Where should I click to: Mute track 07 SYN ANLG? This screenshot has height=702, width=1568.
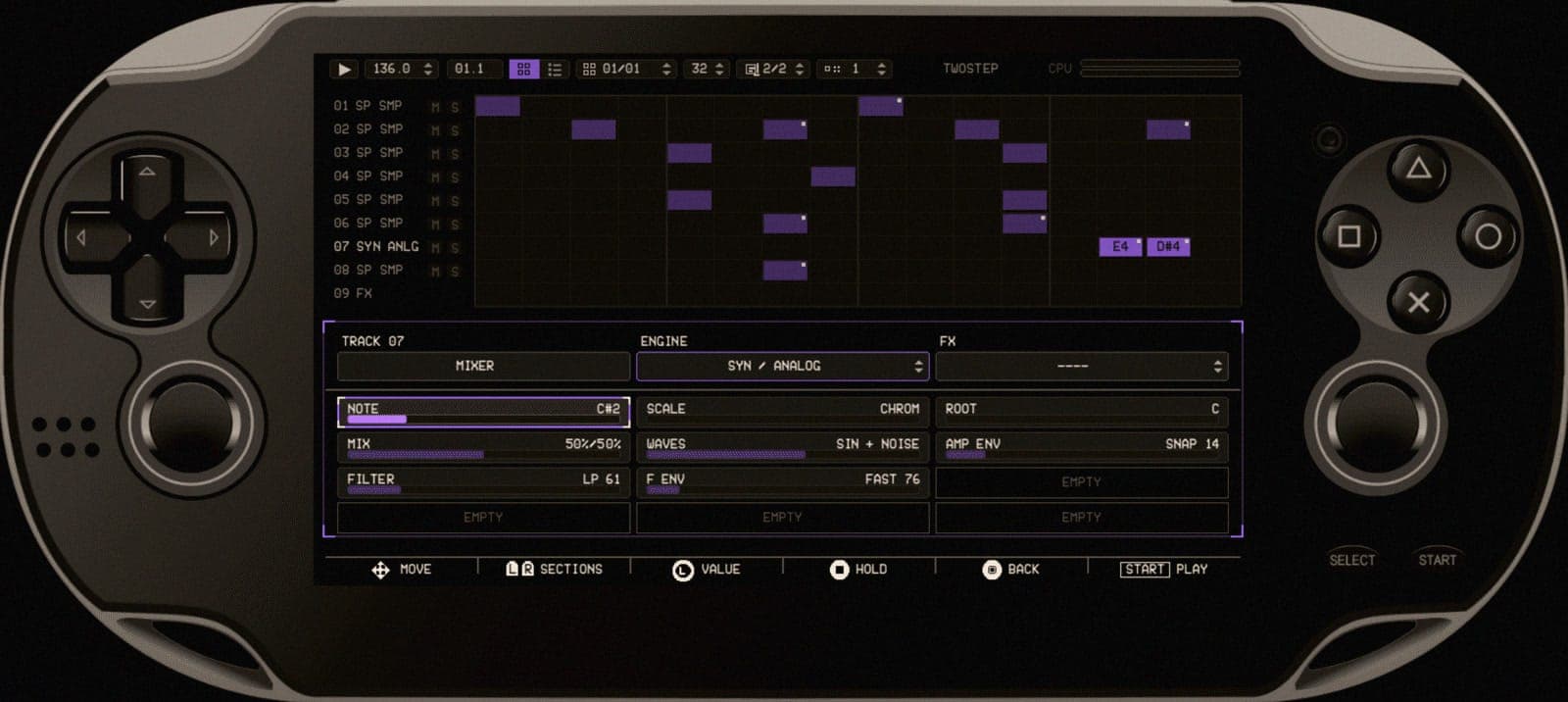point(435,247)
